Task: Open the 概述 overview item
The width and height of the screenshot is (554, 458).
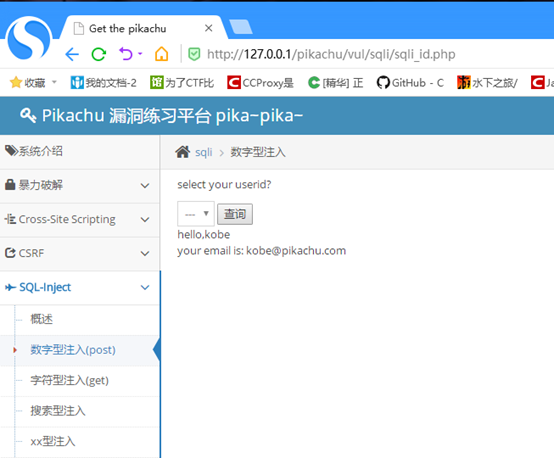Action: coord(41,319)
